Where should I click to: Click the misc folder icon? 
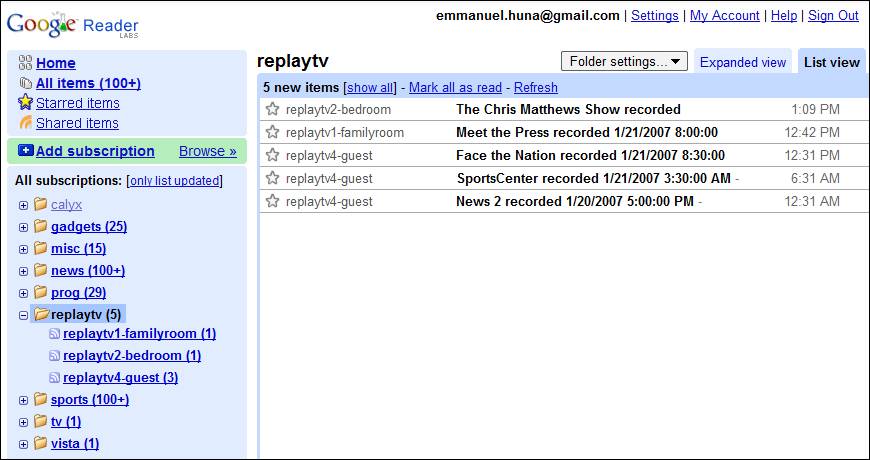tap(40, 248)
